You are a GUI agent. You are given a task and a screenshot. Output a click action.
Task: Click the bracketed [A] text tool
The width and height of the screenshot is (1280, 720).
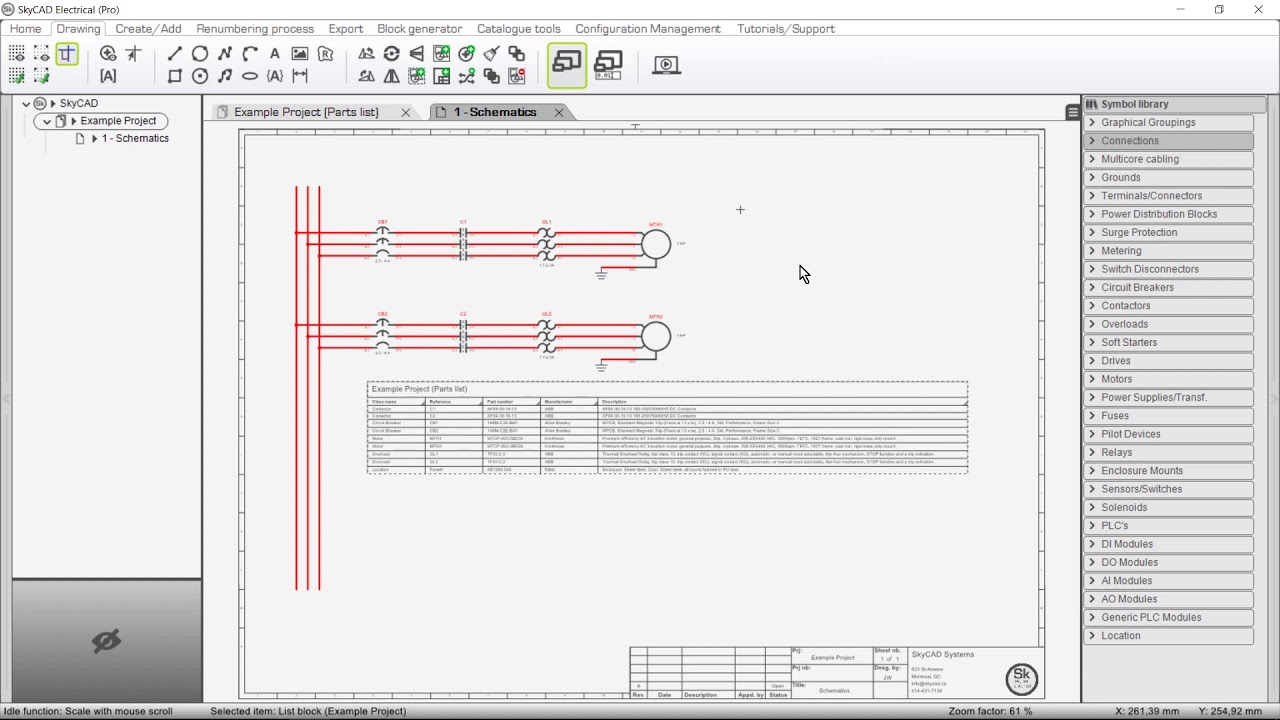click(108, 76)
